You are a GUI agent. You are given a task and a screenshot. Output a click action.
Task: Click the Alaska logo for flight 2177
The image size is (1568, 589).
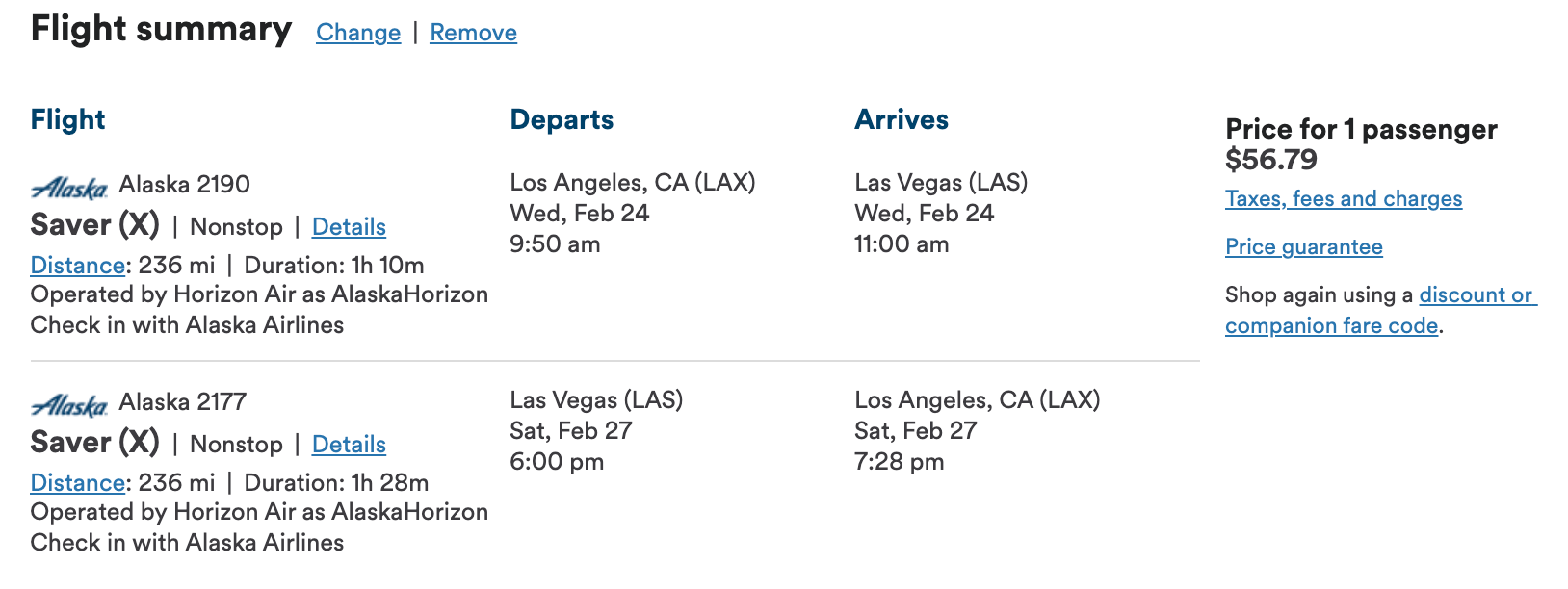tap(69, 404)
